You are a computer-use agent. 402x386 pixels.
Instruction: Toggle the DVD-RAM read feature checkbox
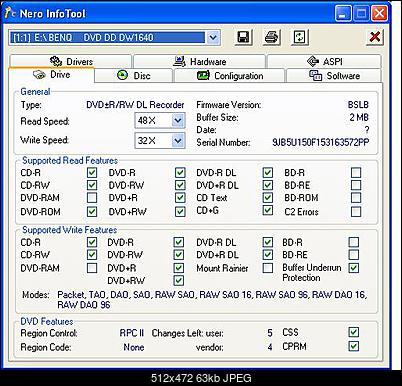(92, 198)
